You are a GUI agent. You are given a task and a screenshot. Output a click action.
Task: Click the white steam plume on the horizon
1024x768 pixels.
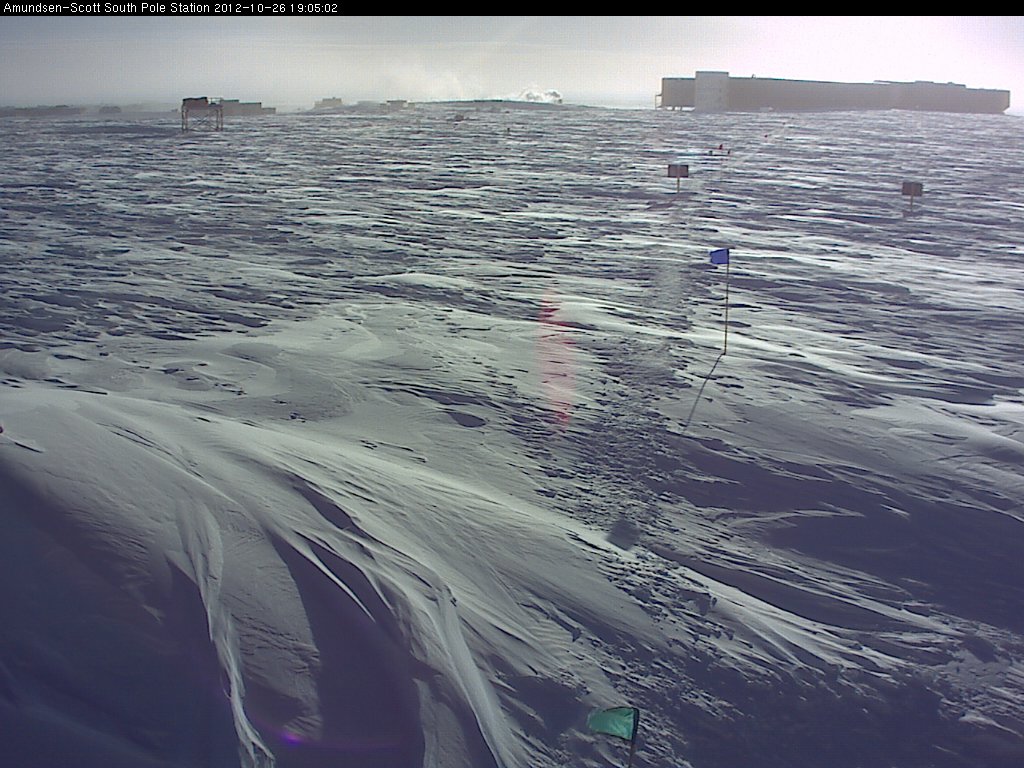click(541, 95)
